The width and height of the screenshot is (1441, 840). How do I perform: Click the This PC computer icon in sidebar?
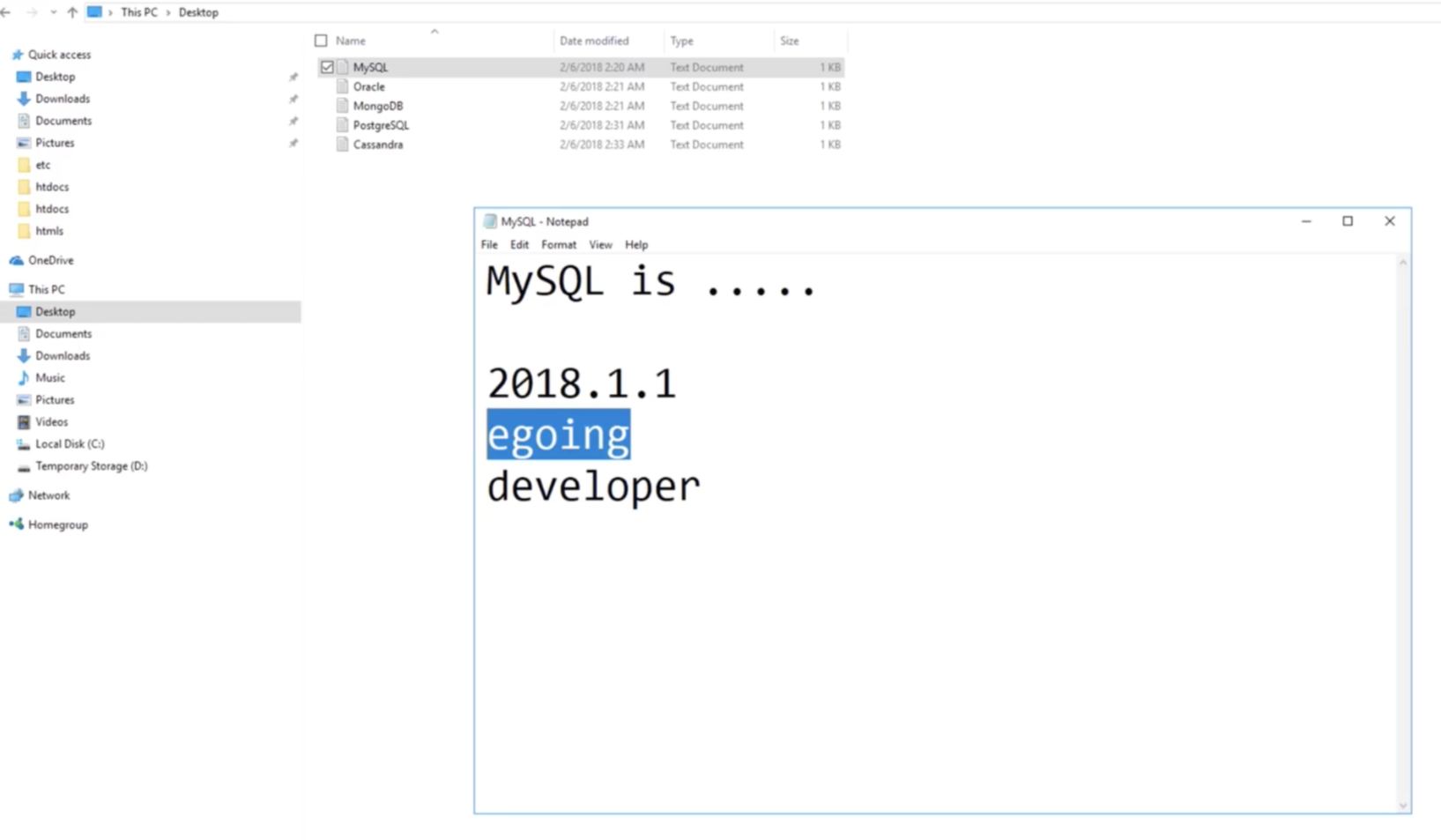point(17,289)
